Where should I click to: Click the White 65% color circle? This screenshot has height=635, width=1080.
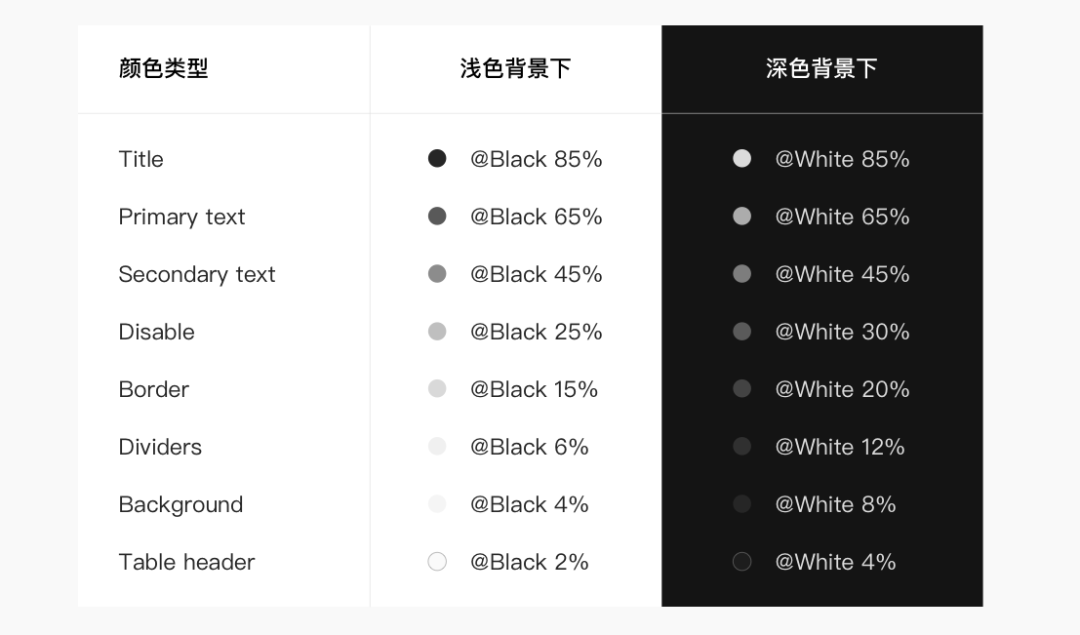(742, 216)
